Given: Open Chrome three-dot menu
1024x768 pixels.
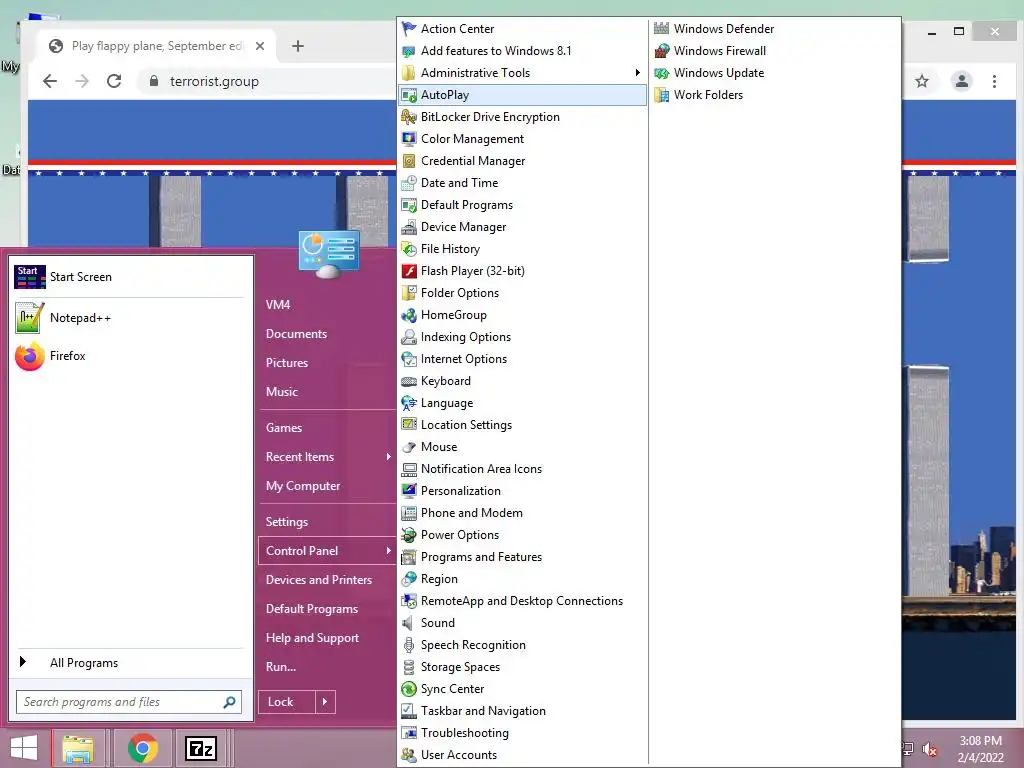Looking at the screenshot, I should point(994,81).
